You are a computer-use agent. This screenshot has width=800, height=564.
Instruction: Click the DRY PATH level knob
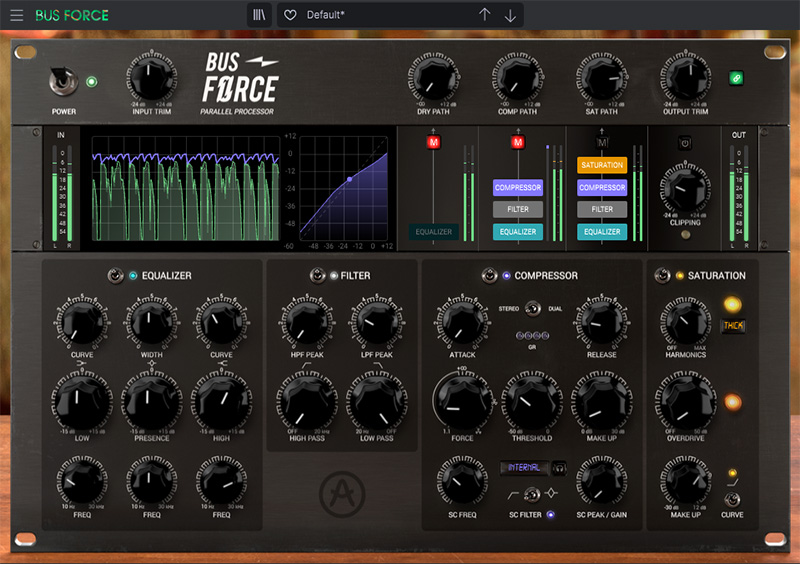(x=433, y=79)
